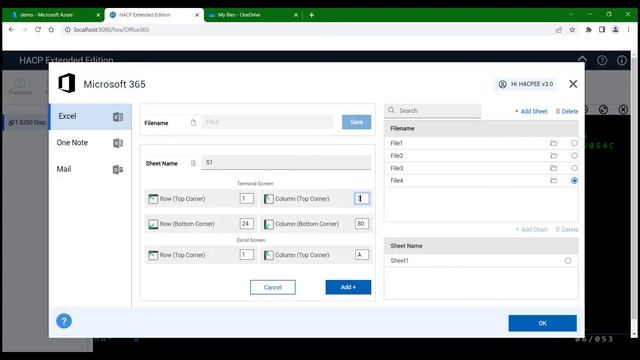Open the browser extensions puzzle icon
640x360 pixels.
pyautogui.click(x=589, y=29)
